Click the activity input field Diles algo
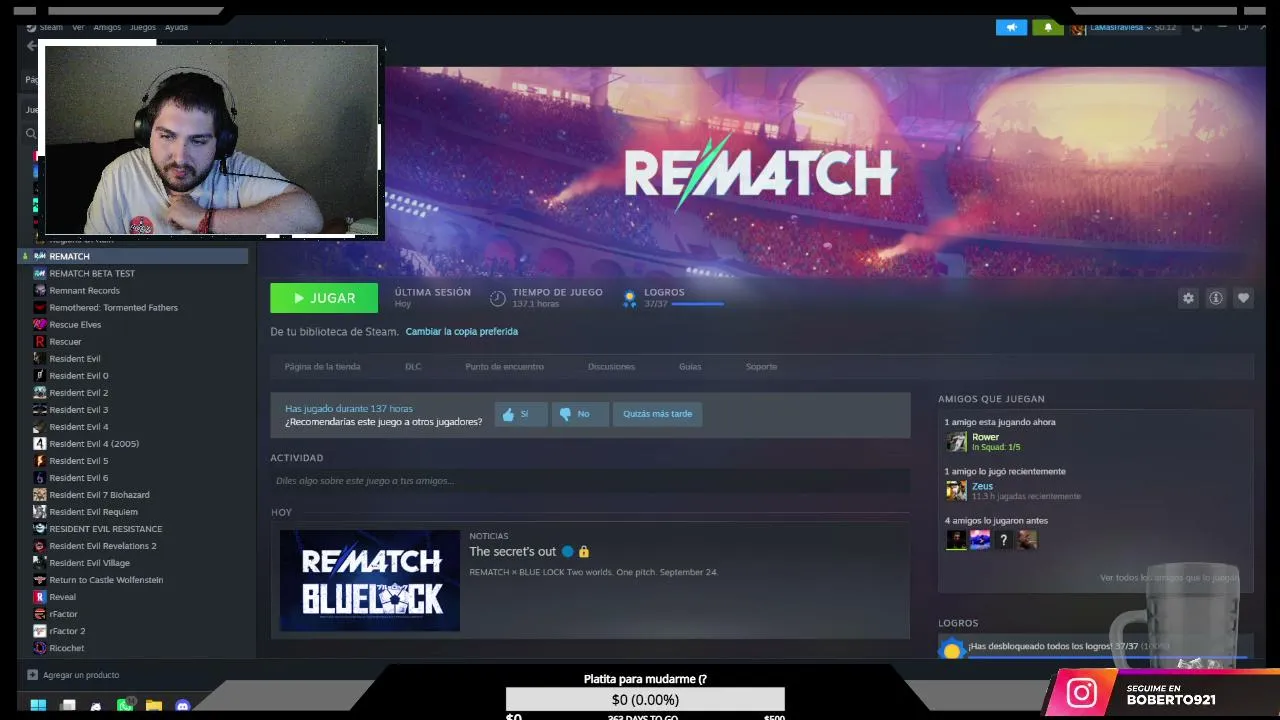The image size is (1280, 720). tap(590, 481)
